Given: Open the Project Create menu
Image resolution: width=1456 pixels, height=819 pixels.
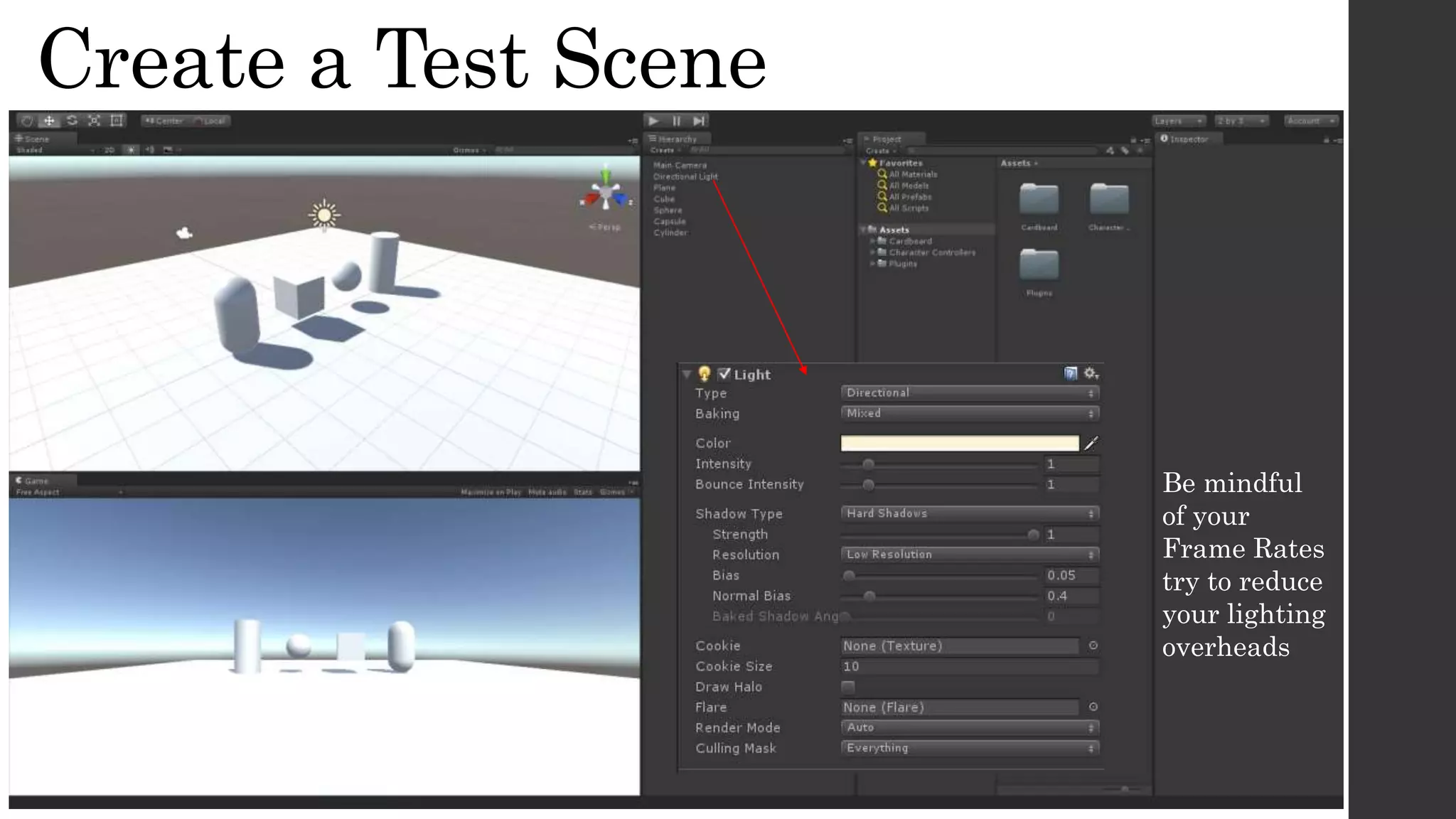Looking at the screenshot, I should 881,151.
